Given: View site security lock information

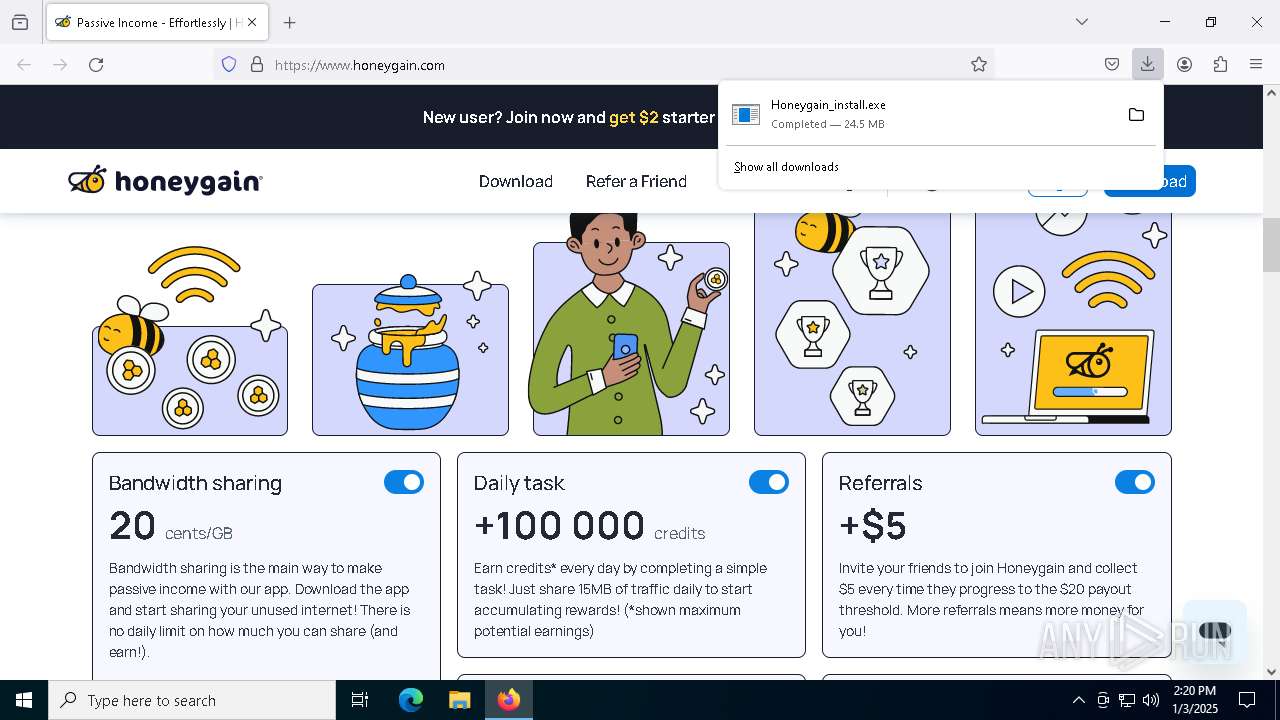Looking at the screenshot, I should coord(257,65).
